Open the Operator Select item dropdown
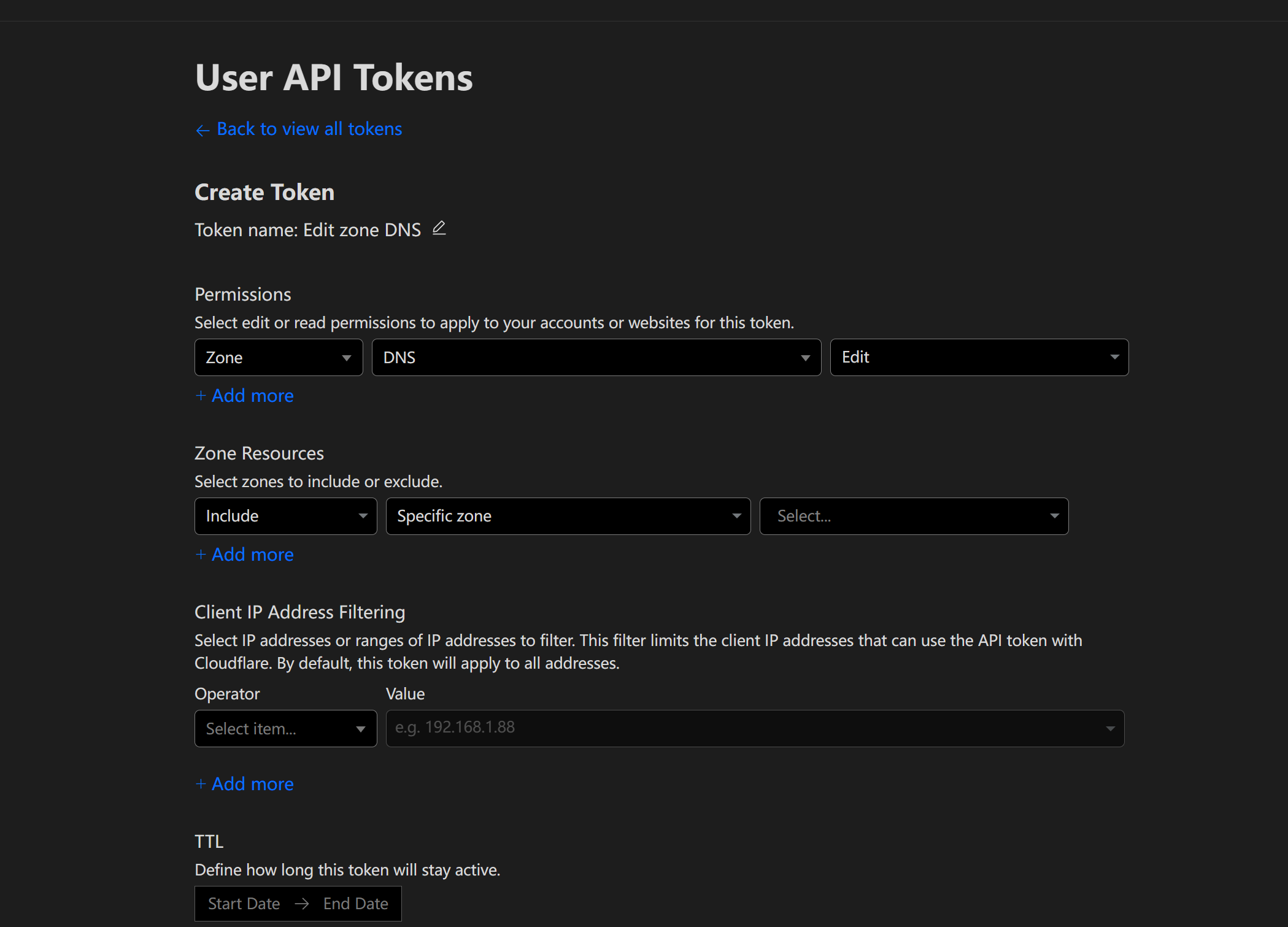 (x=285, y=728)
